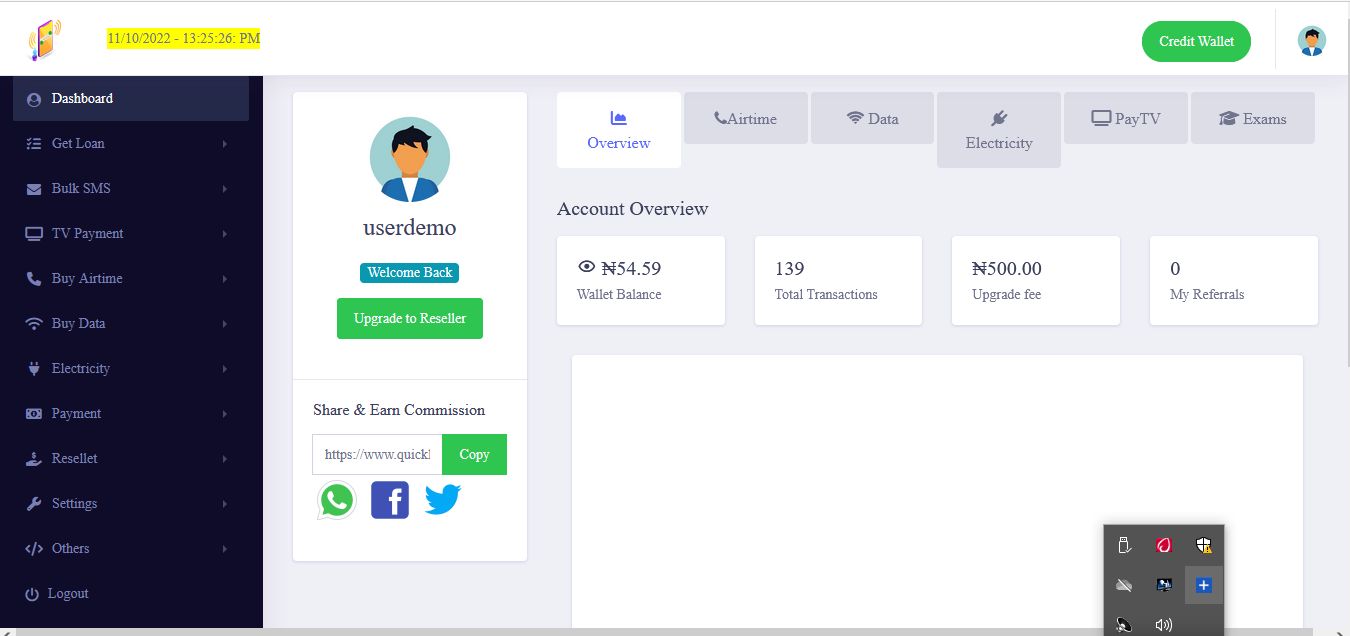The image size is (1350, 636).
Task: Click the referral URL input field
Action: [377, 454]
